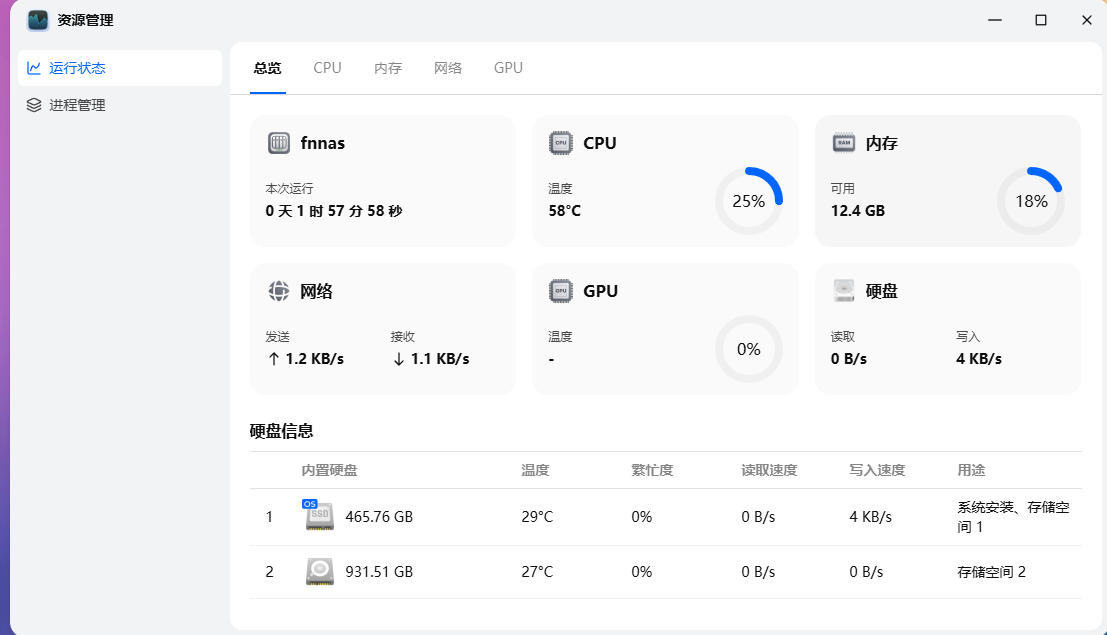Click the OS badge on disk 1
Screen dimensions: 1107x635
(x=309, y=504)
